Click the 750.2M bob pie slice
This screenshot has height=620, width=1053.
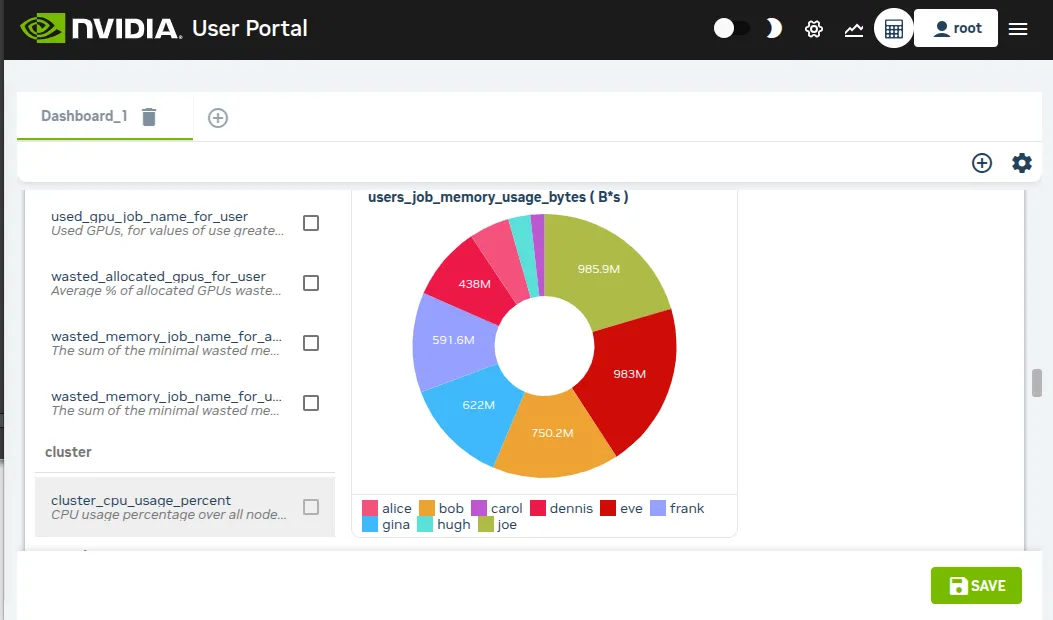pos(552,433)
